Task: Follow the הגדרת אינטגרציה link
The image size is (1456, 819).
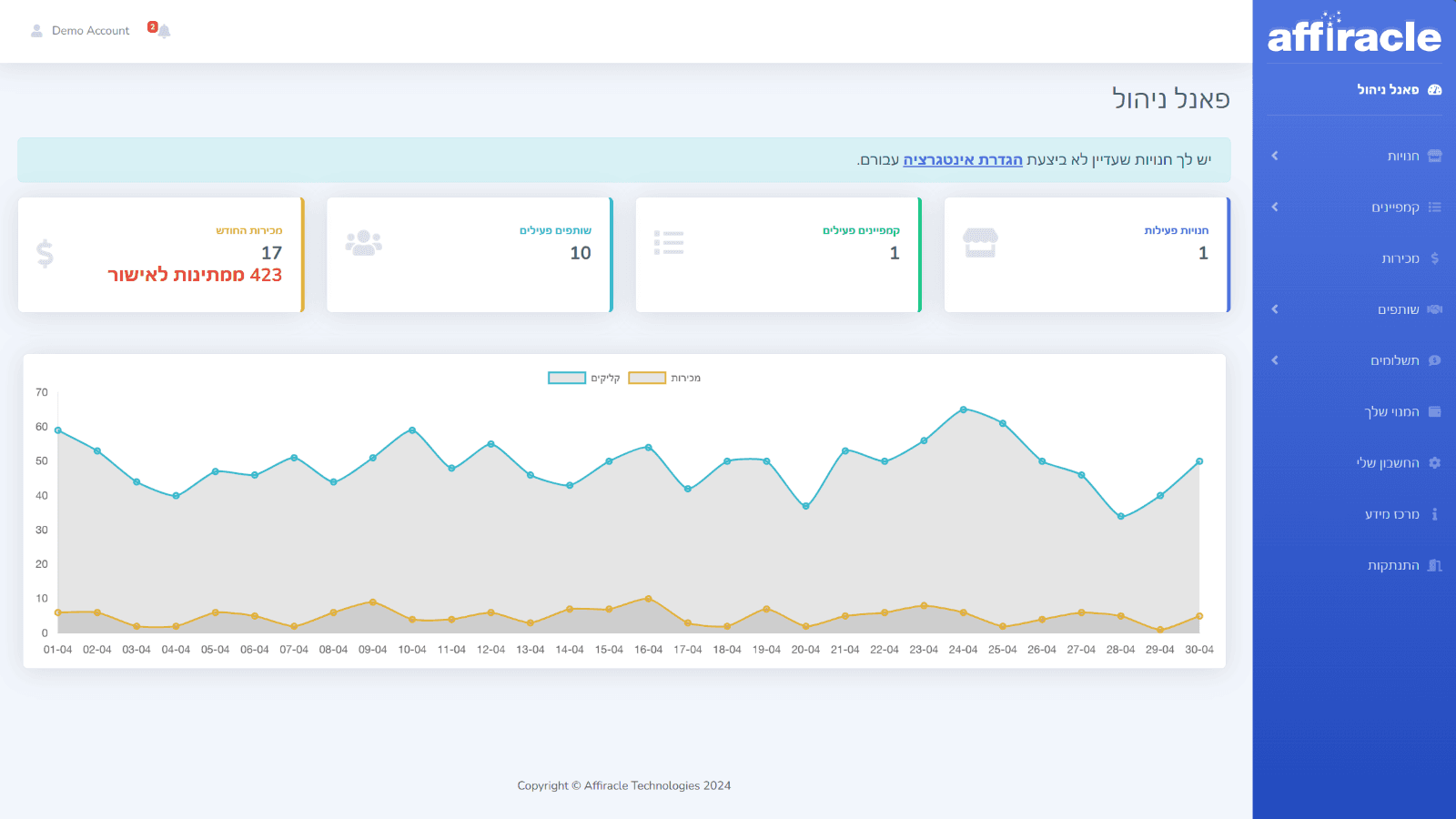Action: 963,160
